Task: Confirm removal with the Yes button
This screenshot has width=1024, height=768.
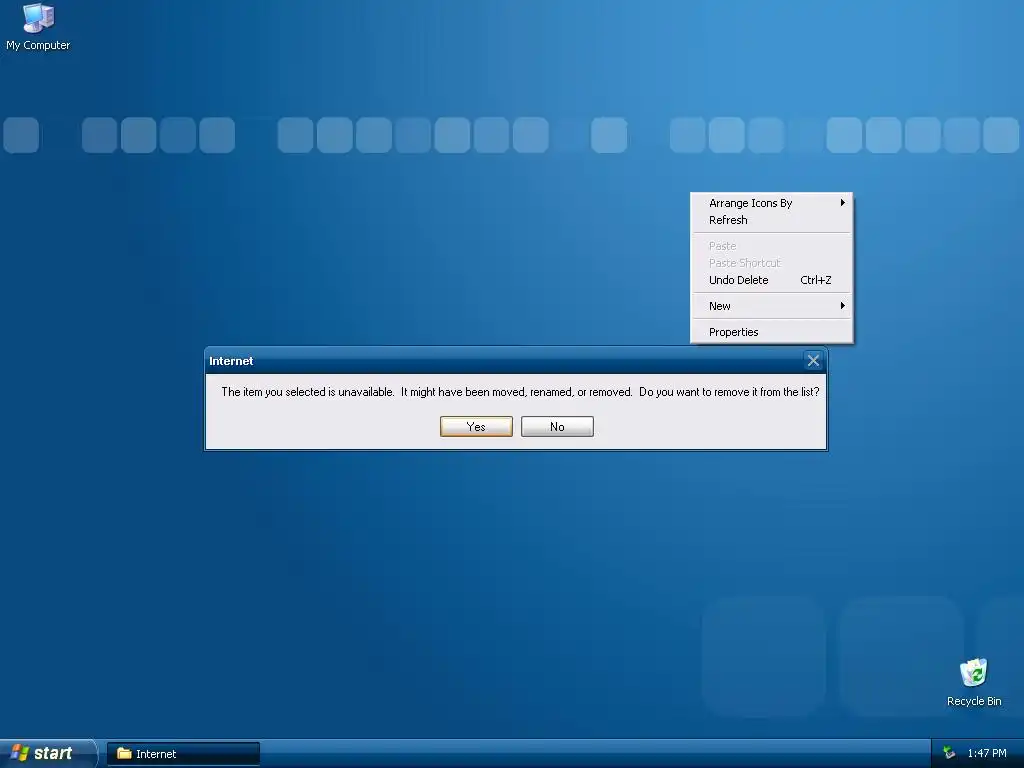Action: [x=476, y=426]
